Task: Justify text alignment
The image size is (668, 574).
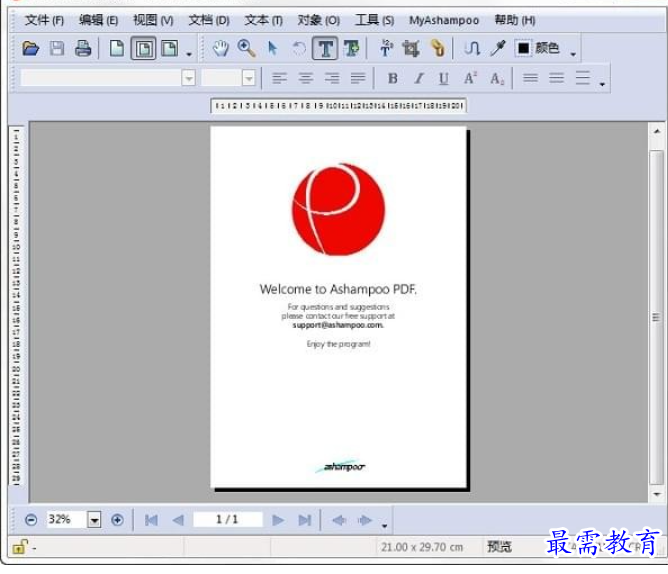Action: [x=358, y=78]
